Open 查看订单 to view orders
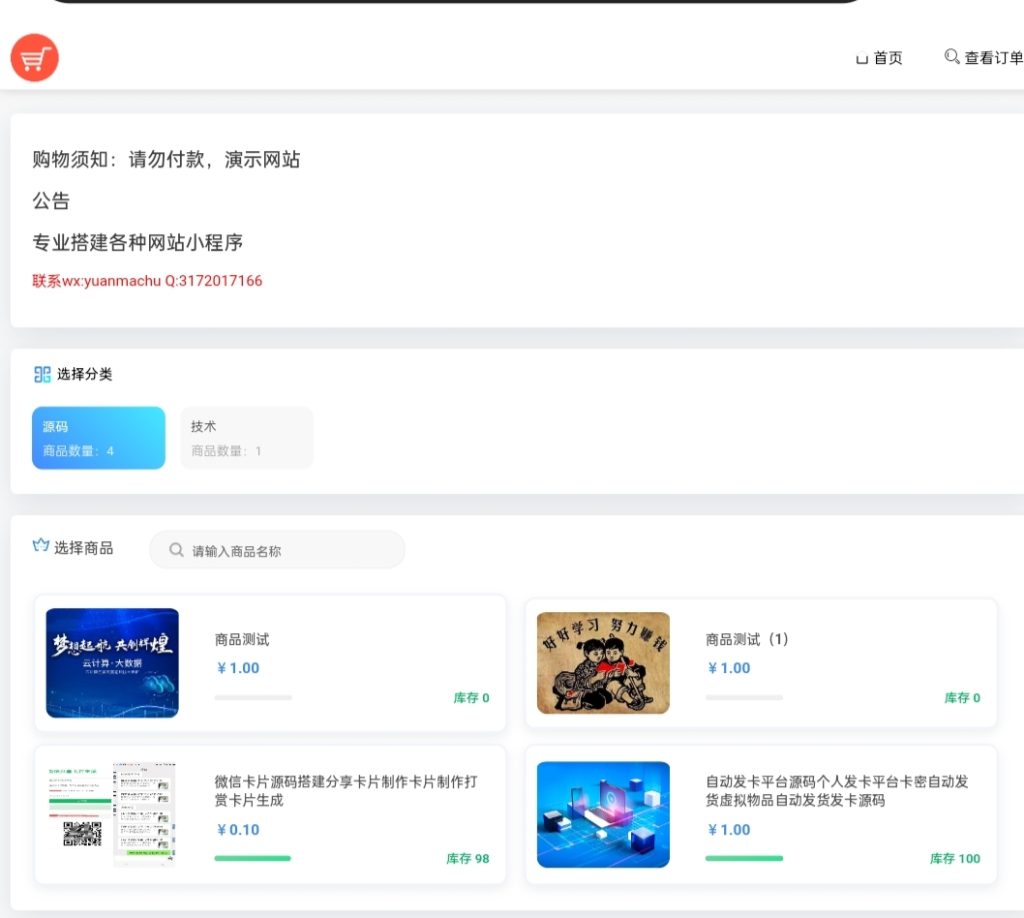1024x918 pixels. coord(992,59)
